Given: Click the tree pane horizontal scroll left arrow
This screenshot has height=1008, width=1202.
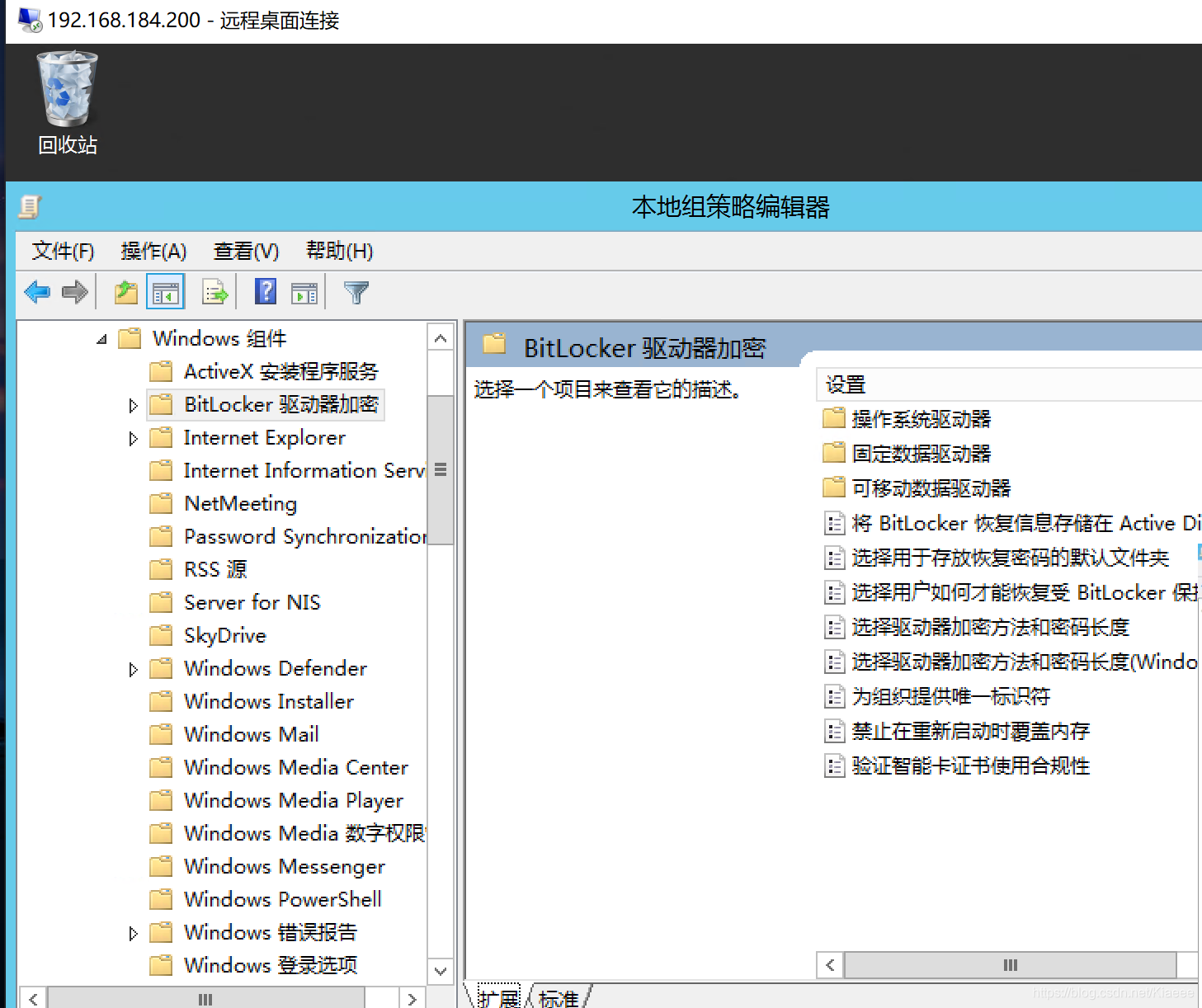Looking at the screenshot, I should point(33,998).
